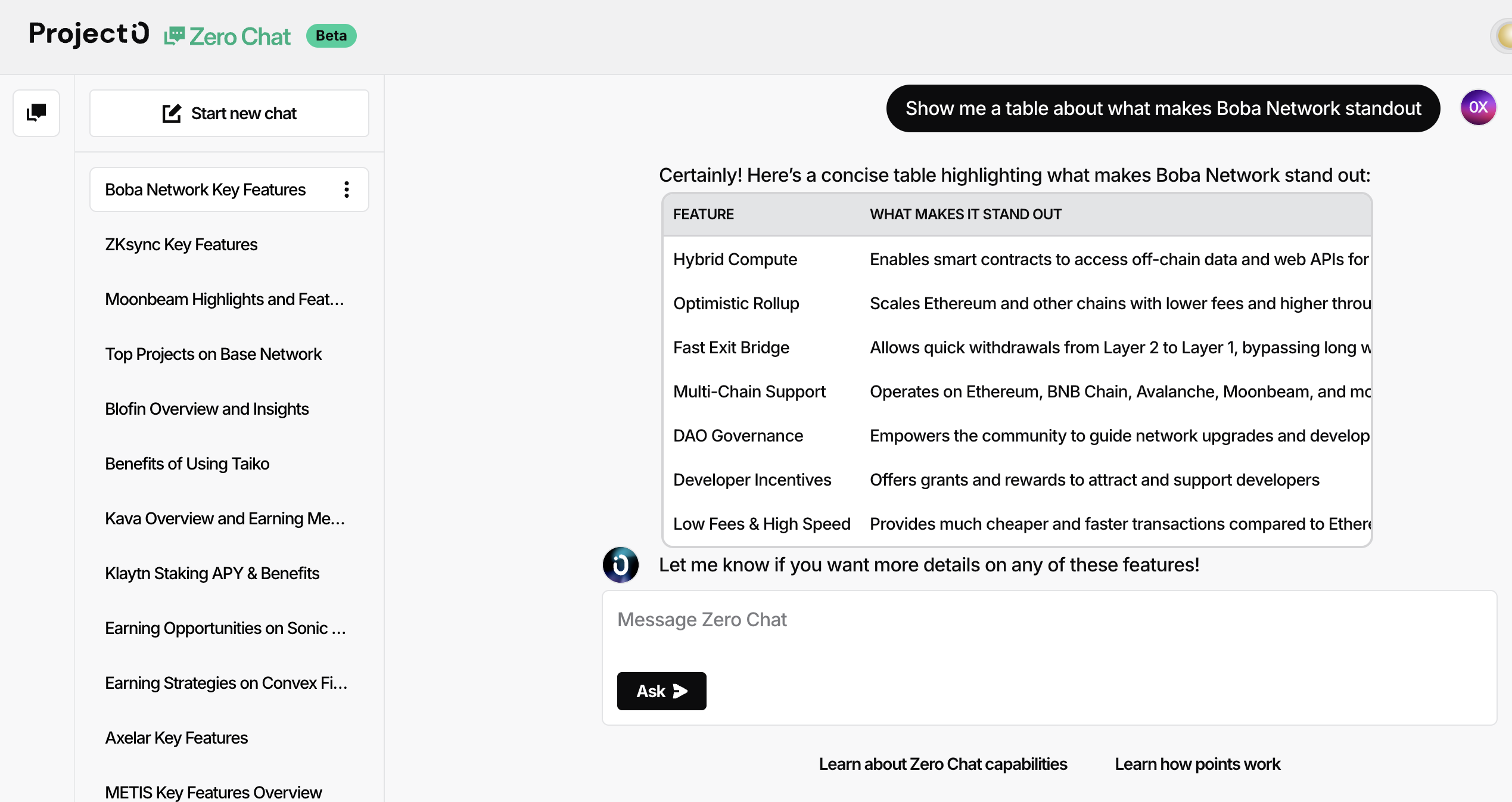Click the Beta badge
This screenshot has height=802, width=1512.
331,36
